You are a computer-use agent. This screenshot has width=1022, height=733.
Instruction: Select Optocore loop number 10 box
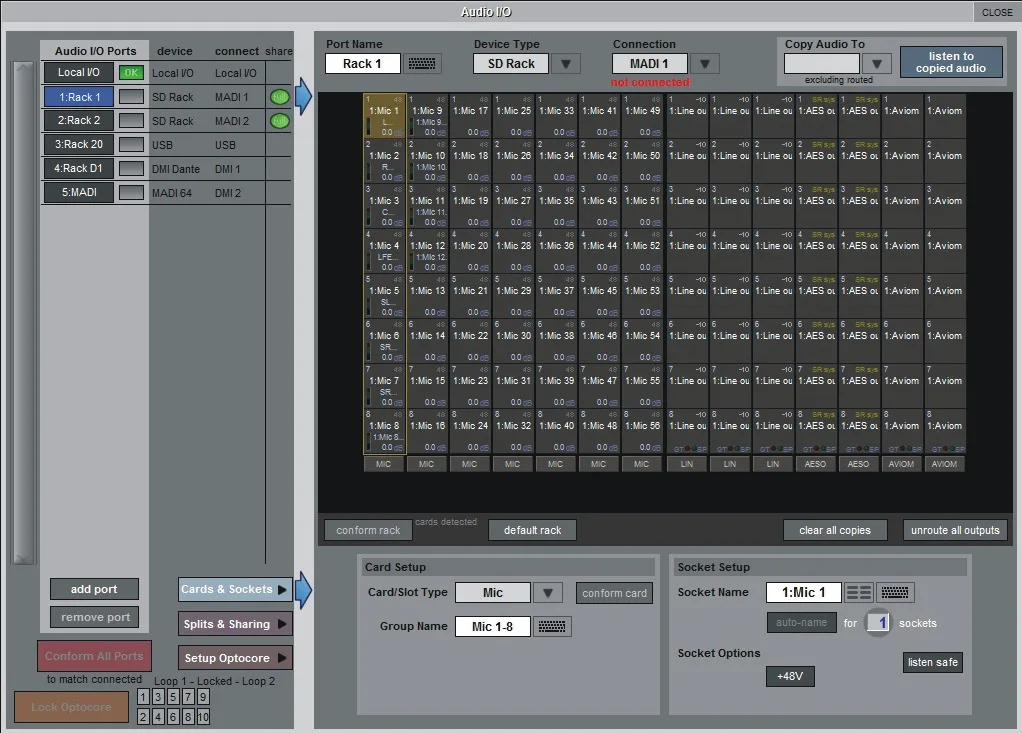(203, 717)
